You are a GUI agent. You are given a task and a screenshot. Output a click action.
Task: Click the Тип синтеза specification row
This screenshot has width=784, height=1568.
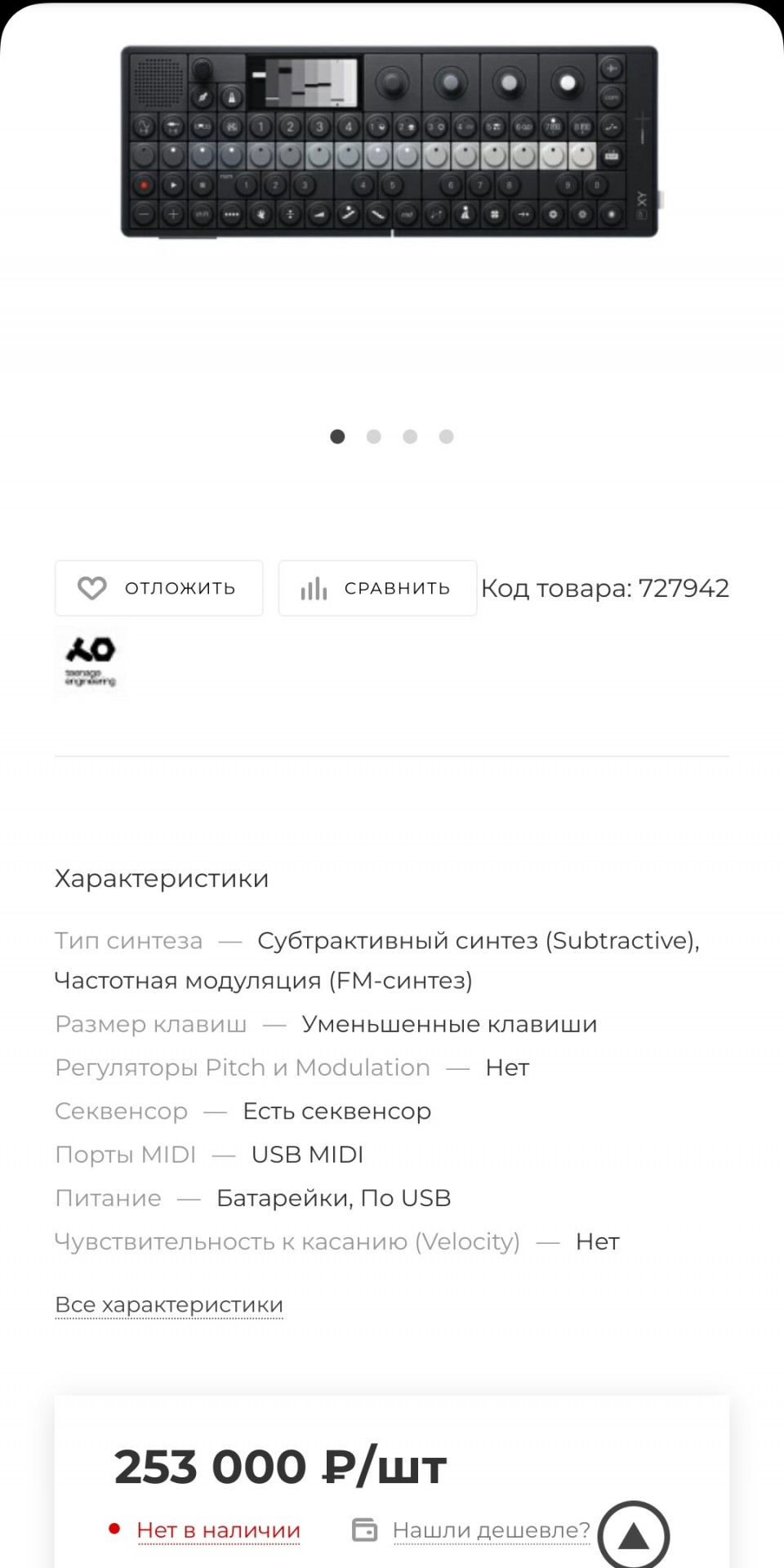[377, 960]
